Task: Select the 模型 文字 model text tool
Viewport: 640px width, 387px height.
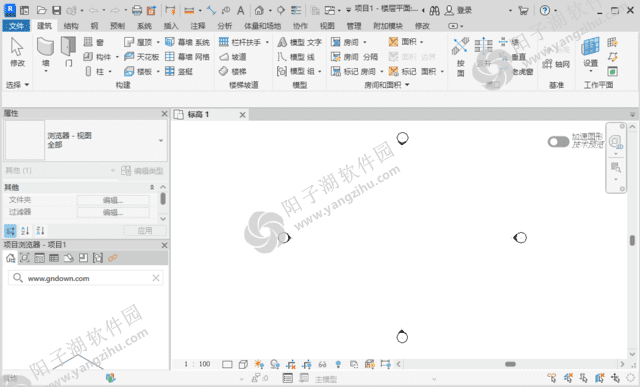Action: pos(300,42)
